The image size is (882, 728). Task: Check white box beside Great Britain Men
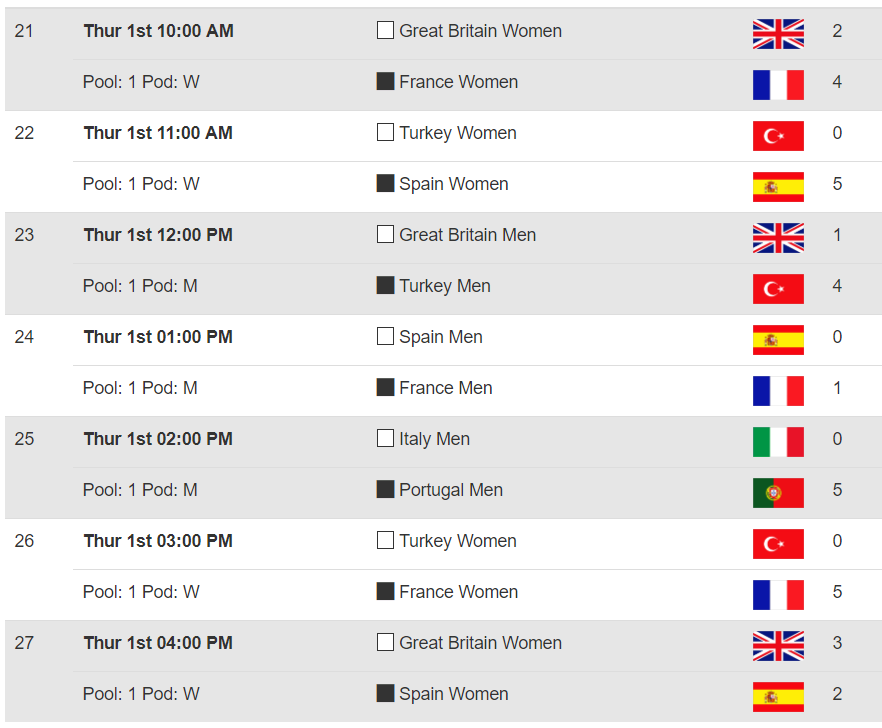[x=385, y=235]
